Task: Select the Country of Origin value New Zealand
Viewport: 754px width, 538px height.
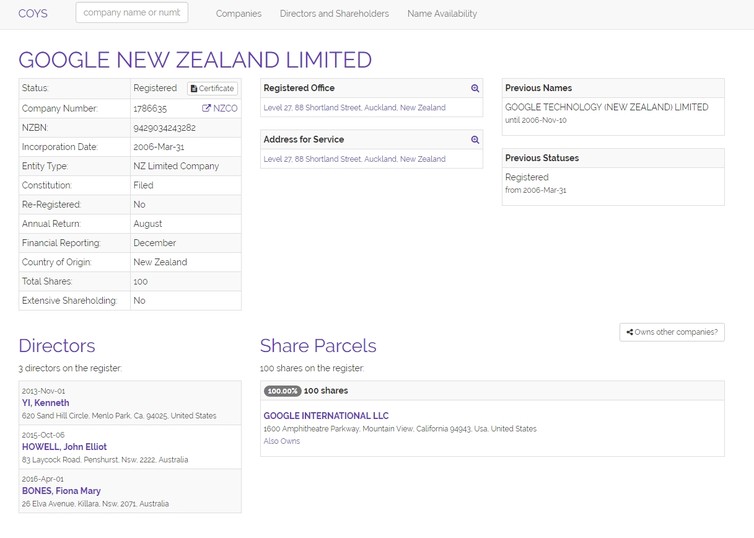Action: point(160,262)
